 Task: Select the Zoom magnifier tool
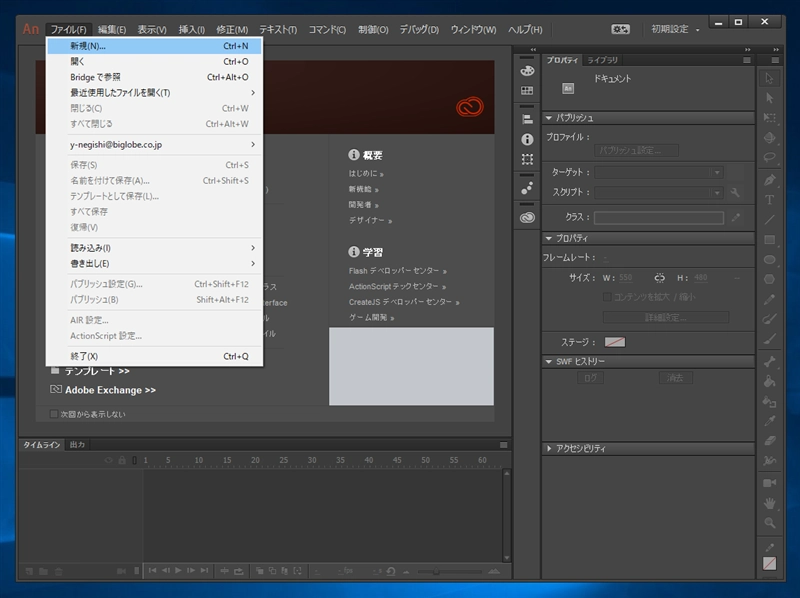[769, 522]
